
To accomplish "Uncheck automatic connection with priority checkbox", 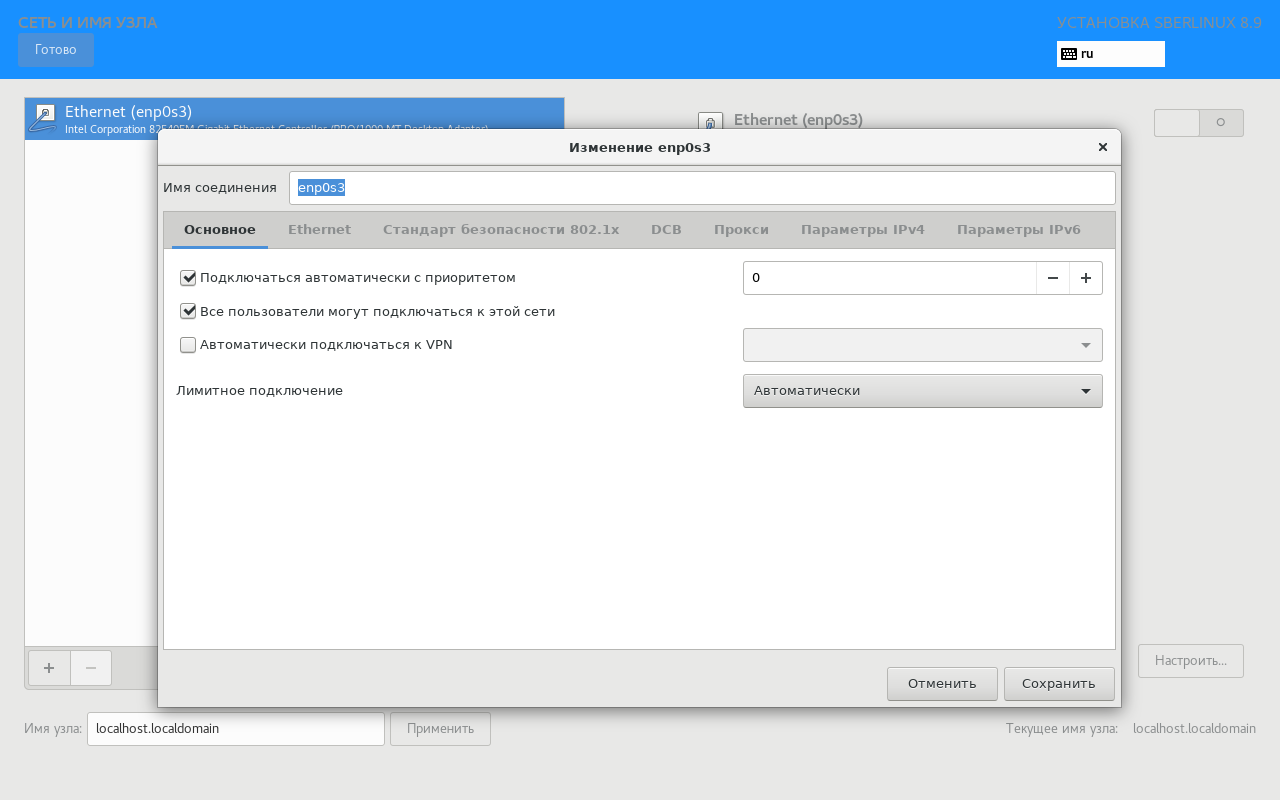I will click(188, 278).
